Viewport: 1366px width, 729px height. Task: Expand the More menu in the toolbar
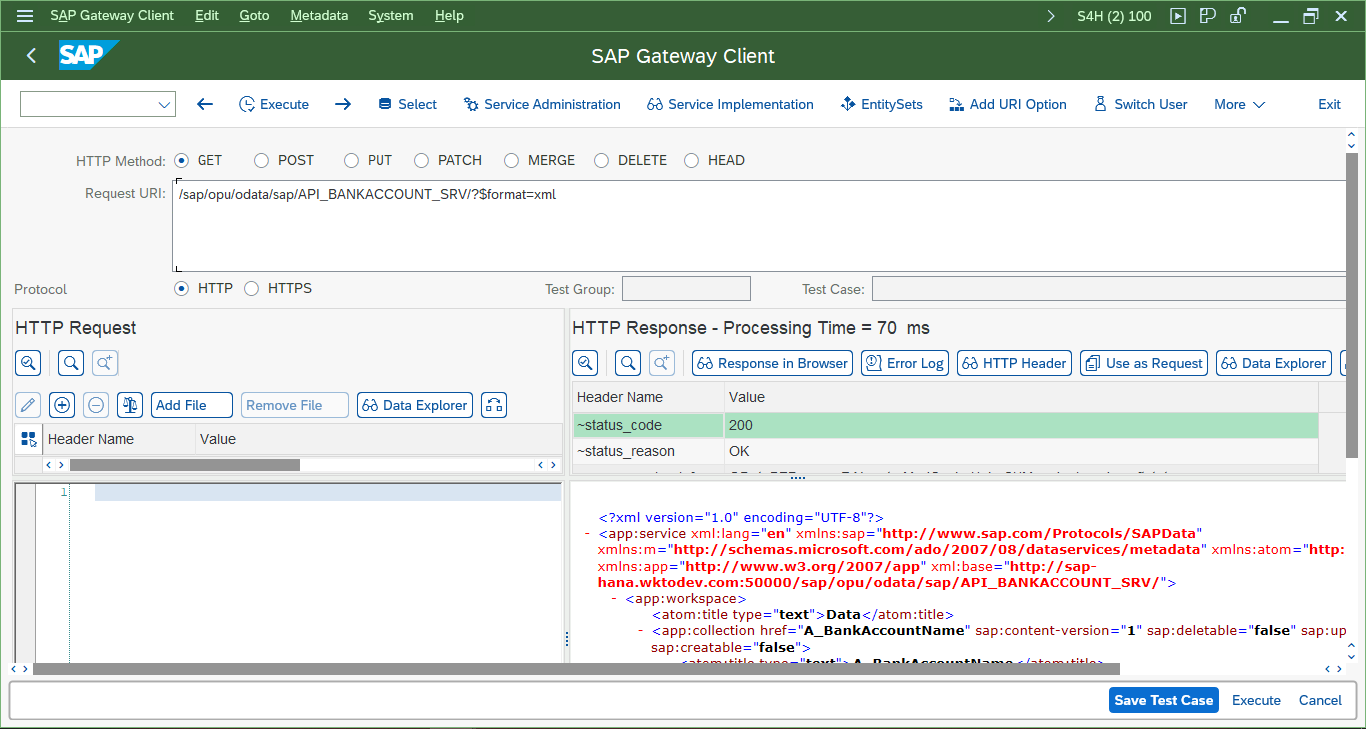(x=1238, y=103)
